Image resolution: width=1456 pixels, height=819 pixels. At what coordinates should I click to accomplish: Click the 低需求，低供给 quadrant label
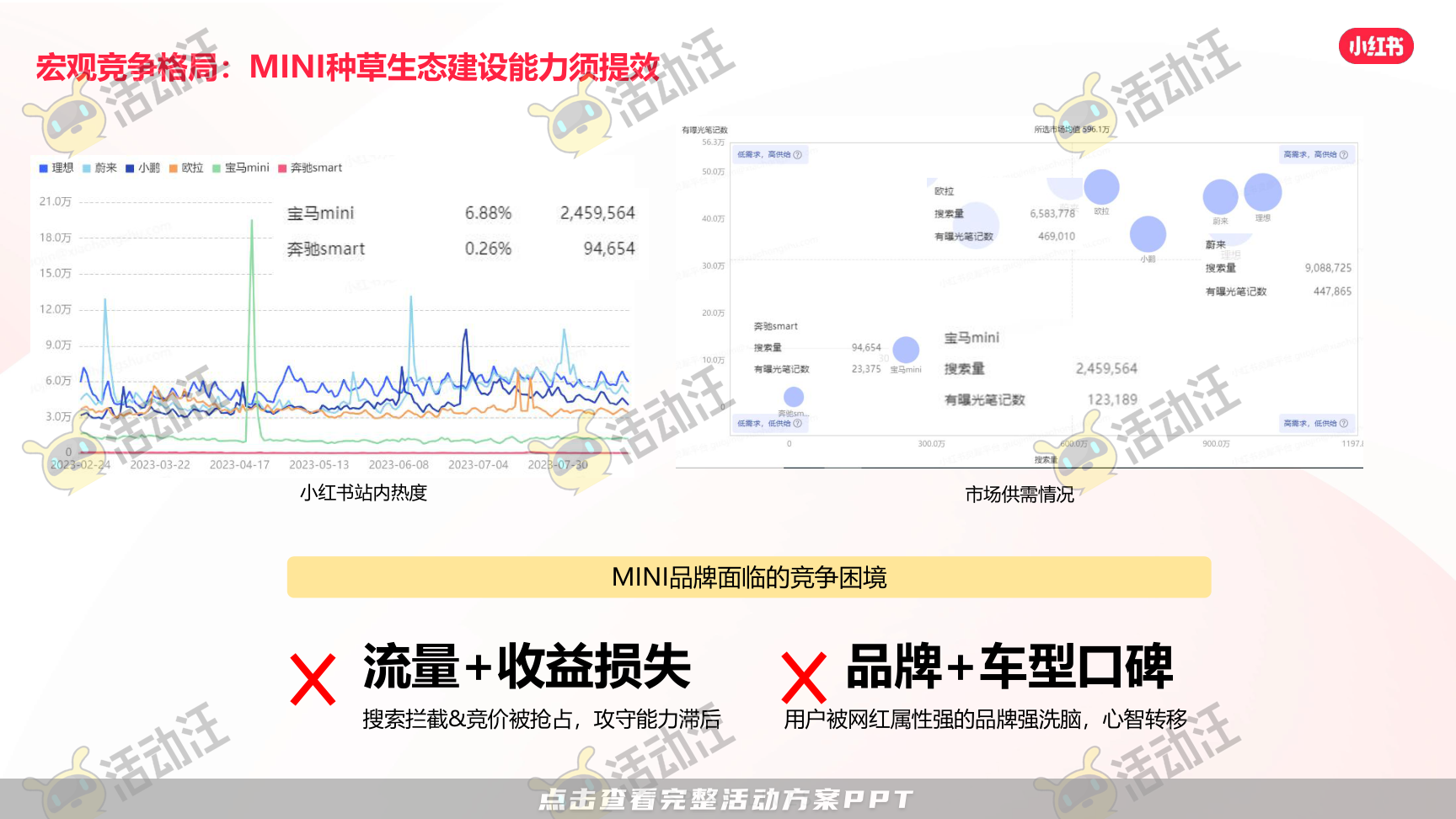click(764, 424)
